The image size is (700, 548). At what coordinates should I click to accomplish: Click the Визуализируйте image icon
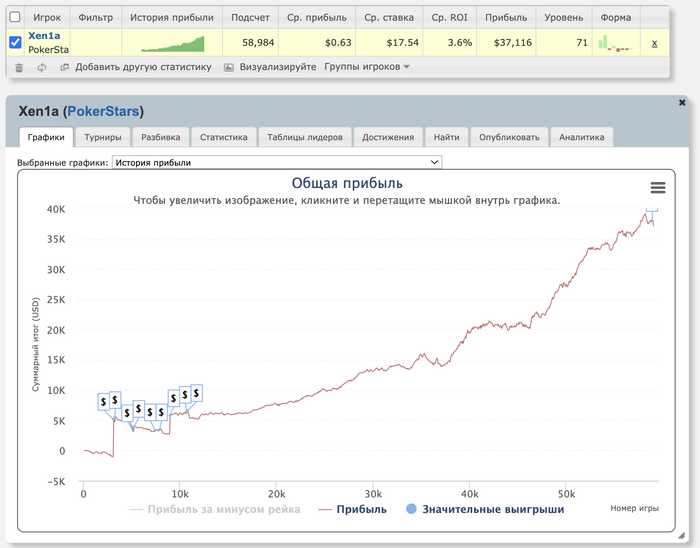229,67
